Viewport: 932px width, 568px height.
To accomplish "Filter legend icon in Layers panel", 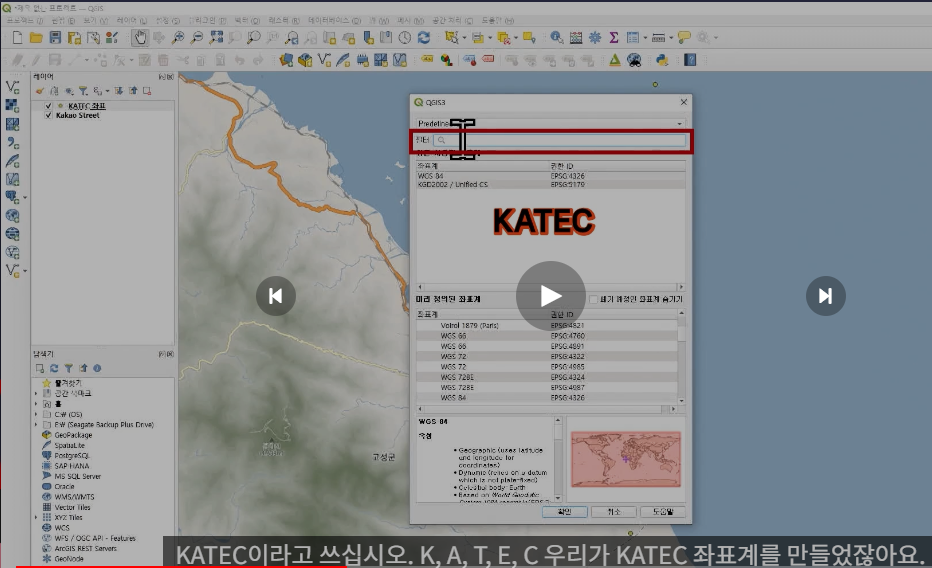I will (x=83, y=91).
